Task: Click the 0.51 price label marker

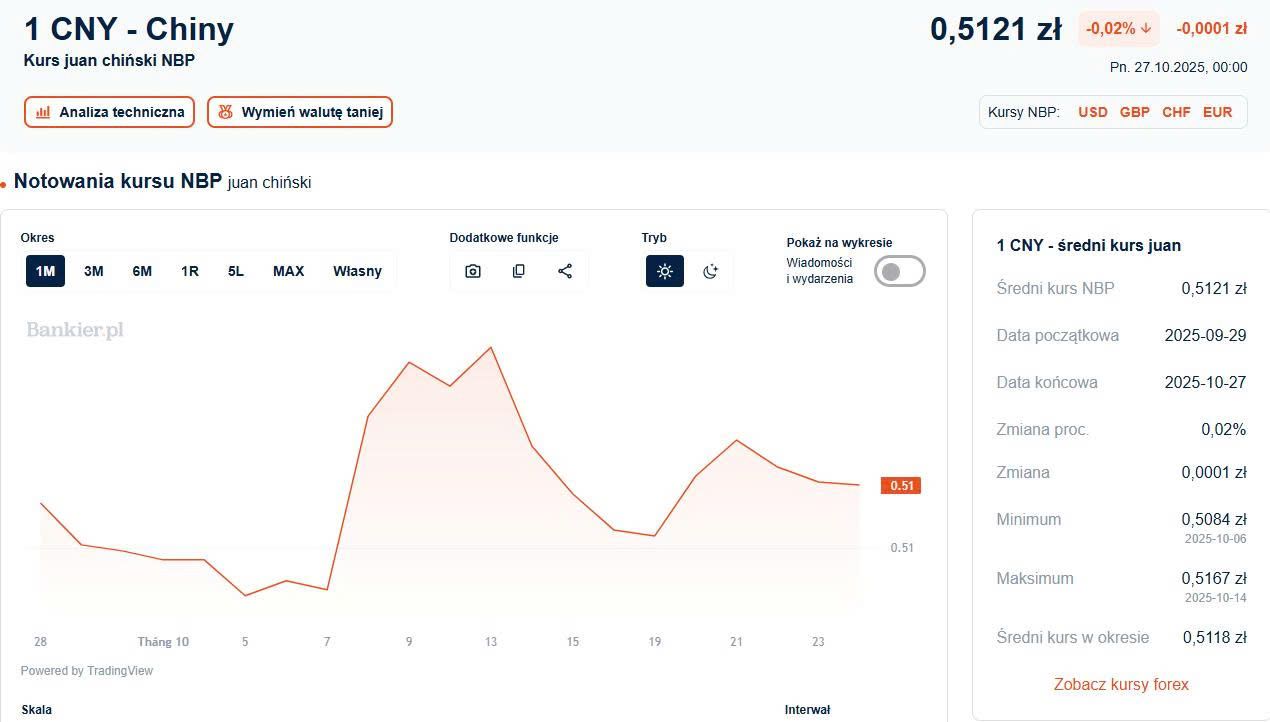Action: pos(900,486)
